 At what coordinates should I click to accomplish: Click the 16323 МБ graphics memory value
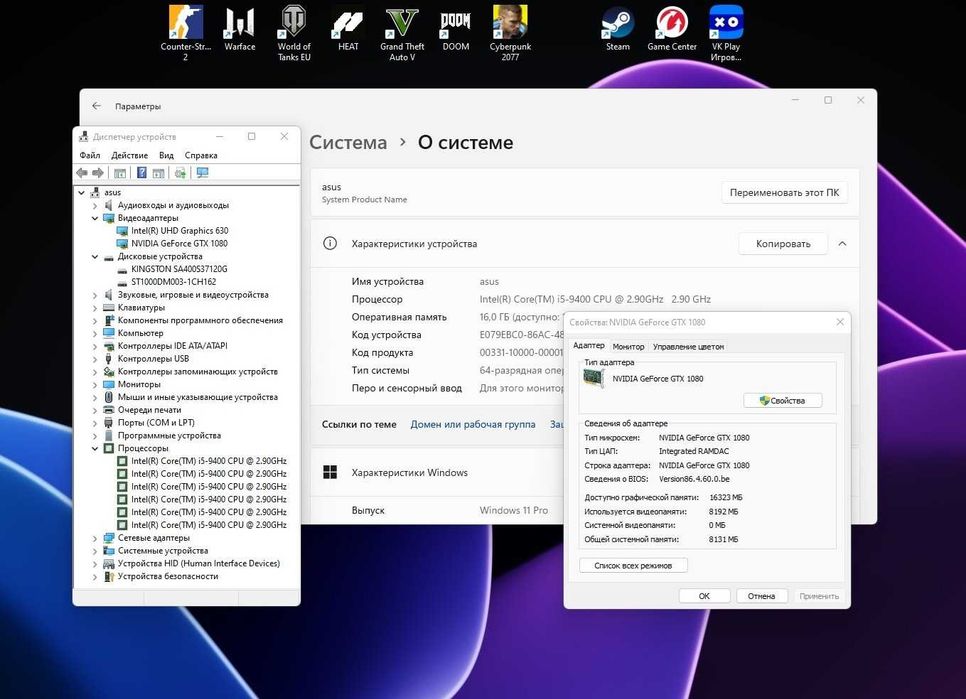[x=726, y=498]
